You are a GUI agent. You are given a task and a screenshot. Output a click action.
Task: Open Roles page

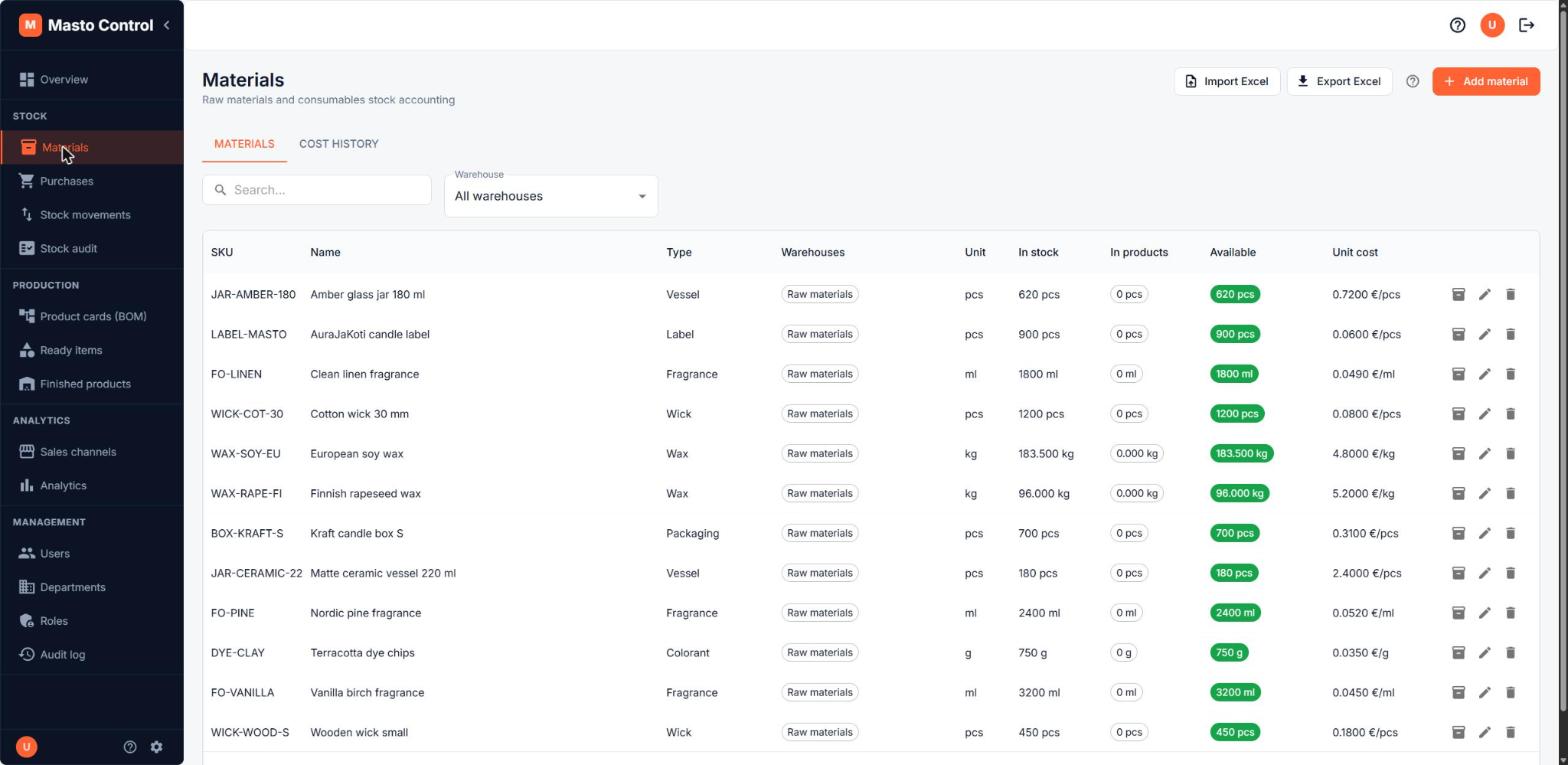pos(91,621)
